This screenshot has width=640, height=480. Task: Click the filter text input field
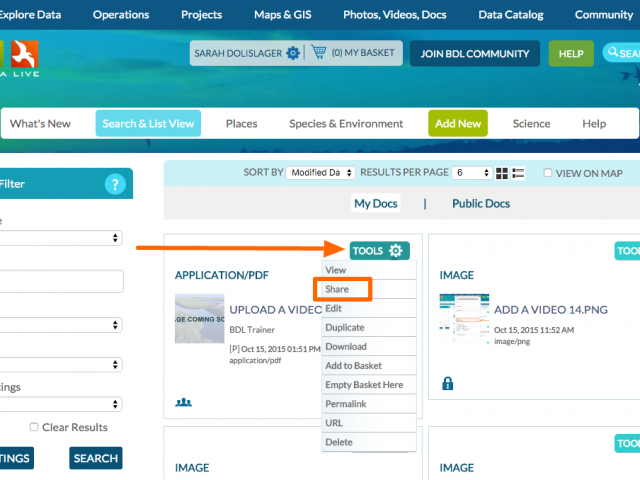click(61, 281)
